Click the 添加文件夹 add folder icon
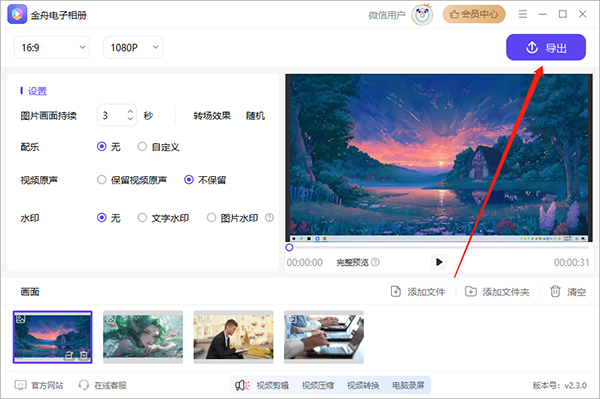600x399 pixels. [x=471, y=292]
